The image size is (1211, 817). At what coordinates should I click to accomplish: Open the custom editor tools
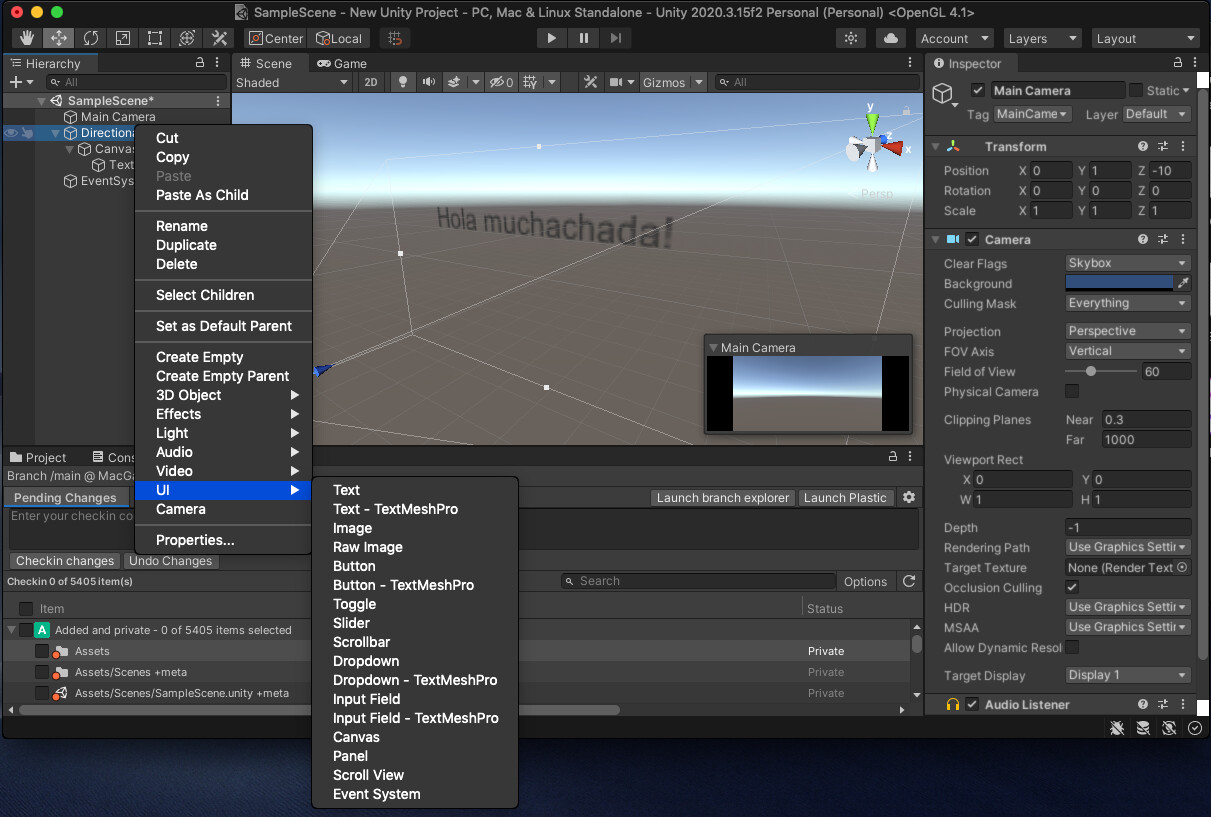219,38
